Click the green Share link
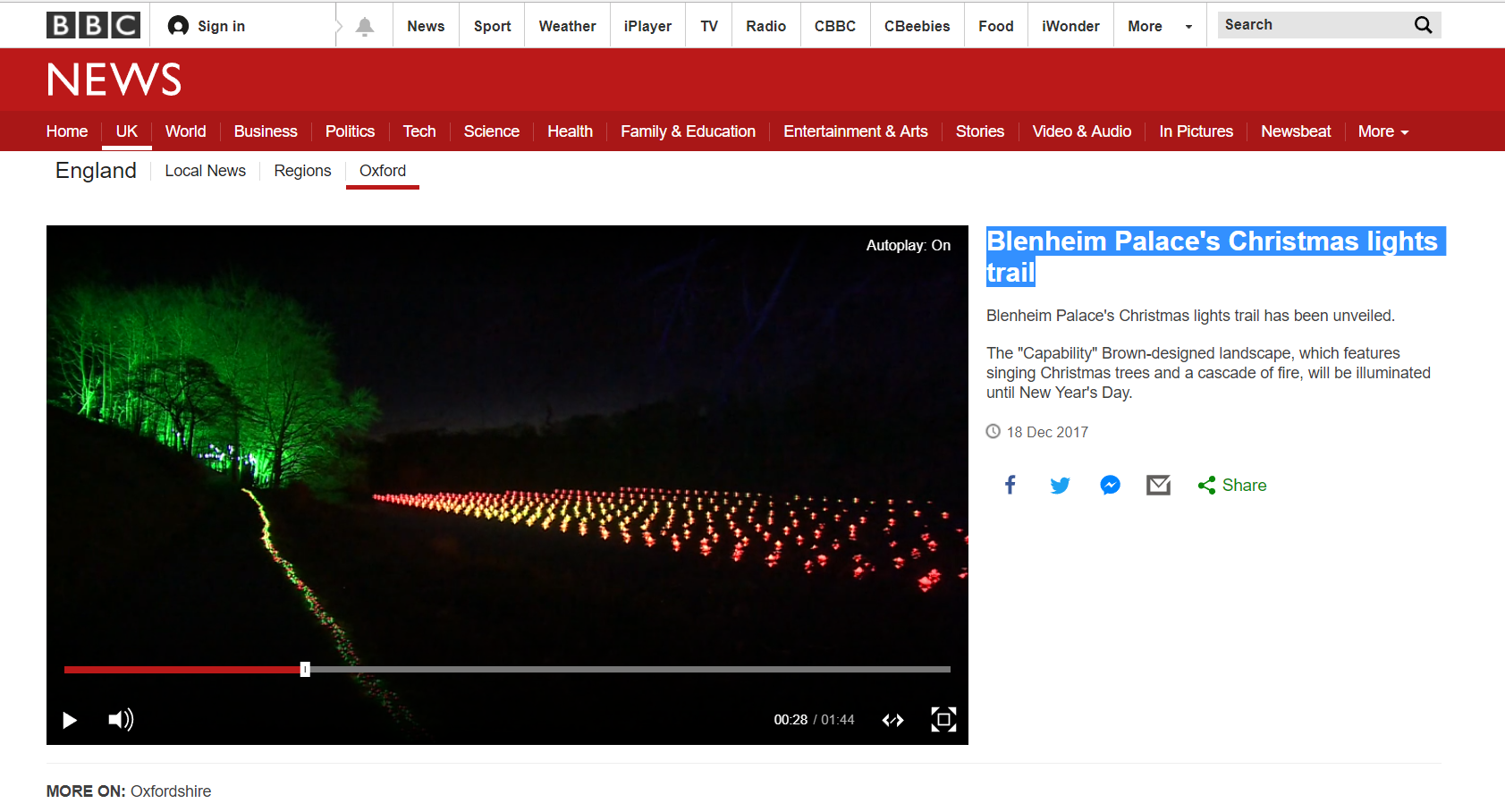This screenshot has width=1505, height=812. pos(1232,485)
